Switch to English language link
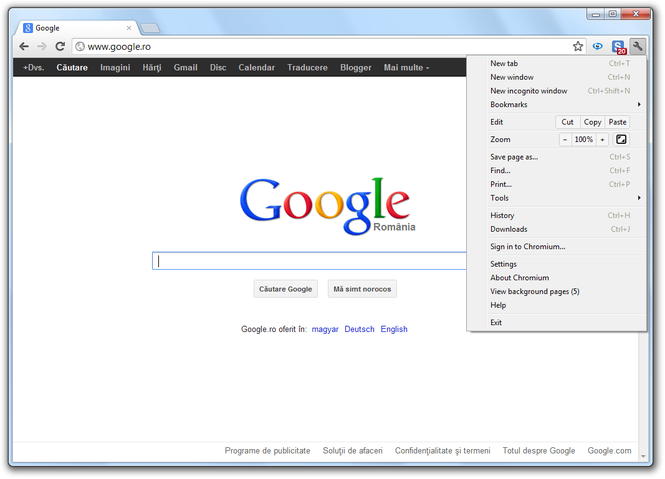665x479 pixels. (394, 329)
